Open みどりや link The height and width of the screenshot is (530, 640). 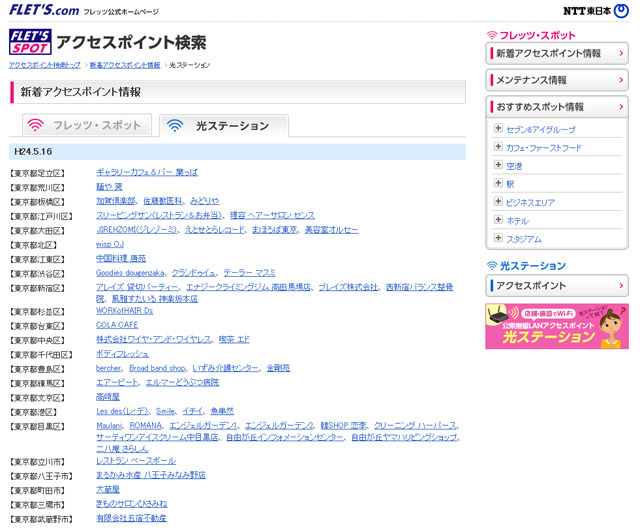(x=204, y=201)
